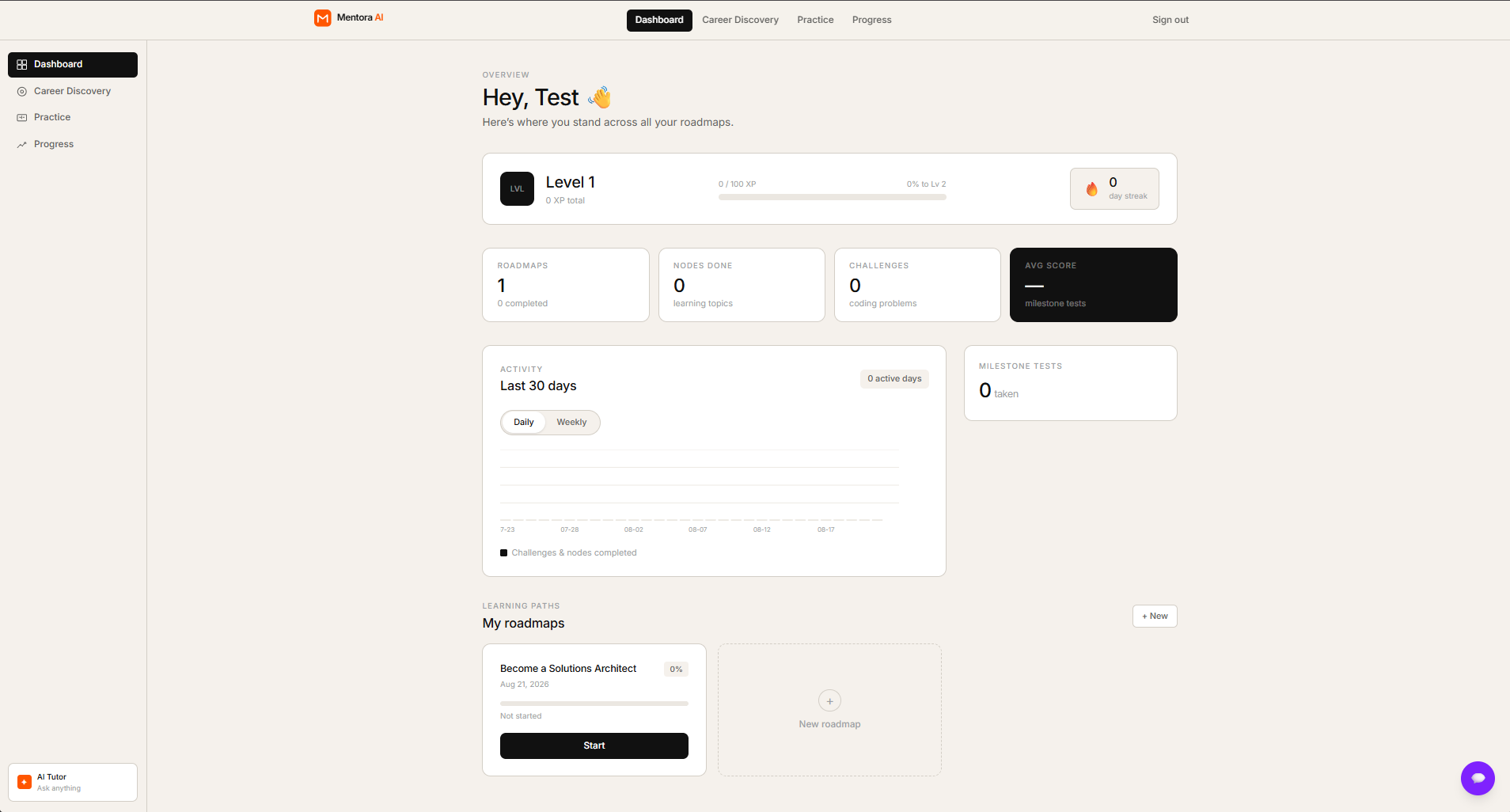Click the 08-02 chart axis label
The image size is (1510, 812).
(x=633, y=529)
